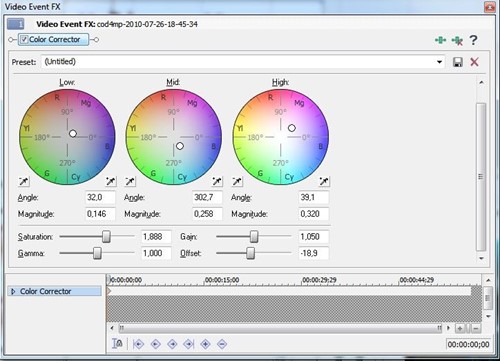The width and height of the screenshot is (500, 361).
Task: Close the Video Event FX window
Action: coord(490,7)
